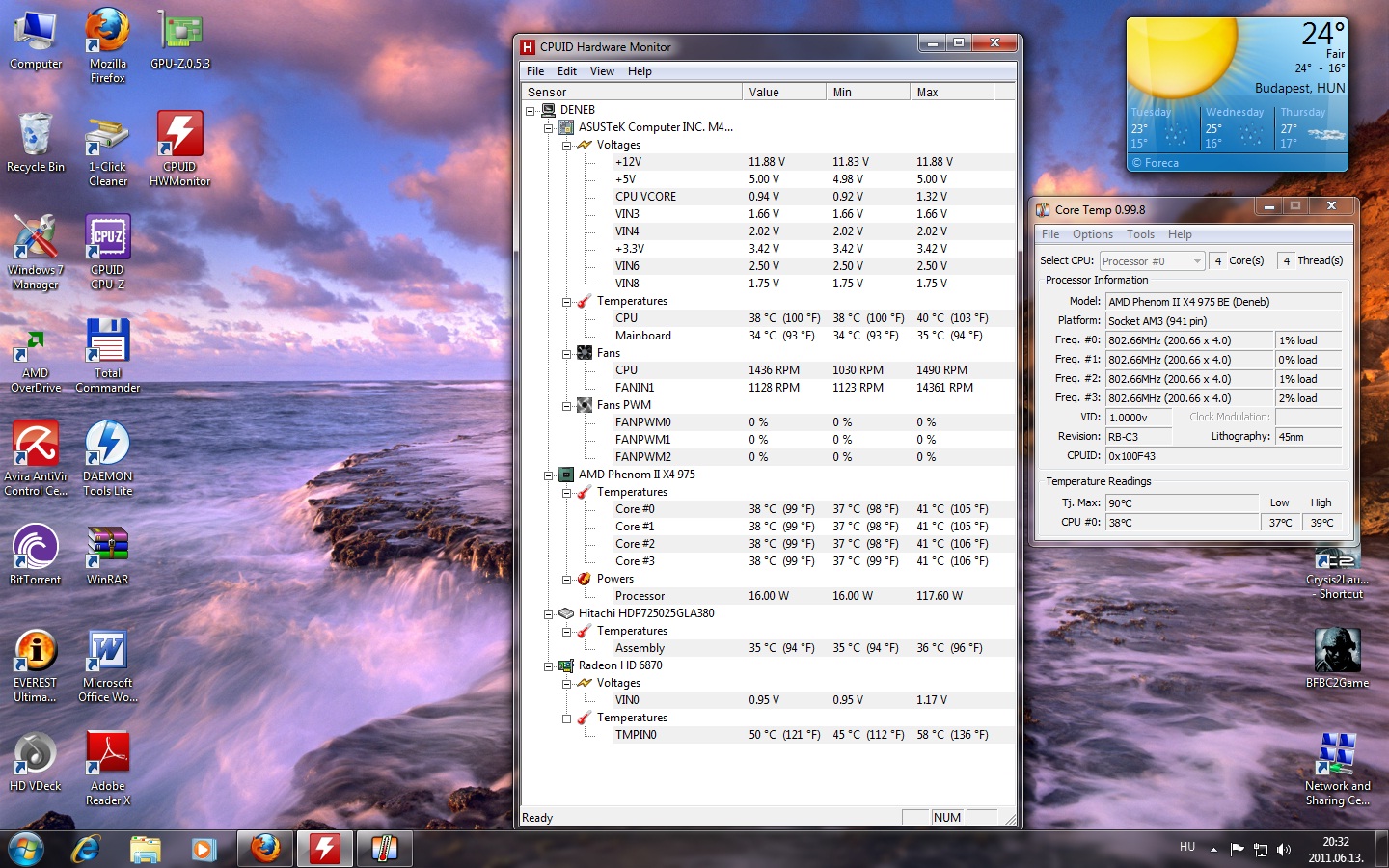
Task: Open HD VDeck desktop icon
Action: [36, 762]
